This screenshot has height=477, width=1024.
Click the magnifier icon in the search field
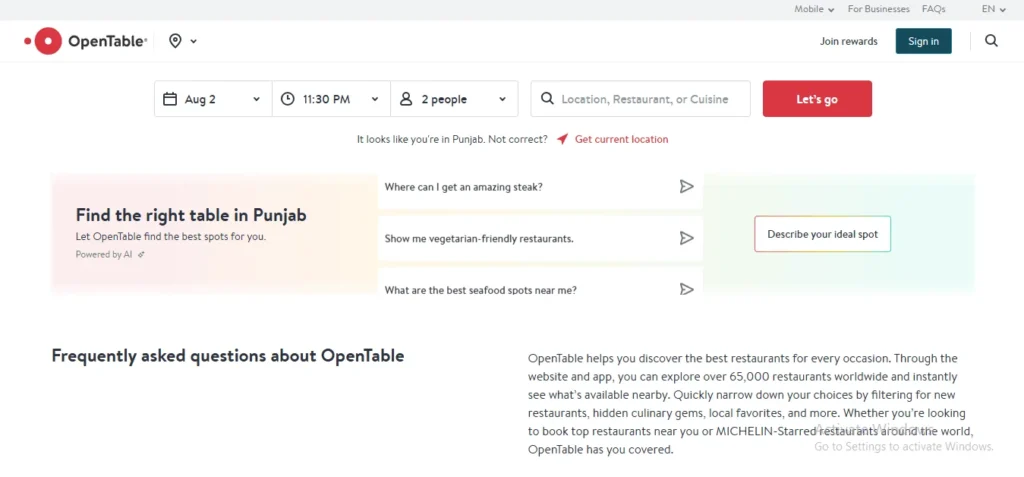click(547, 99)
